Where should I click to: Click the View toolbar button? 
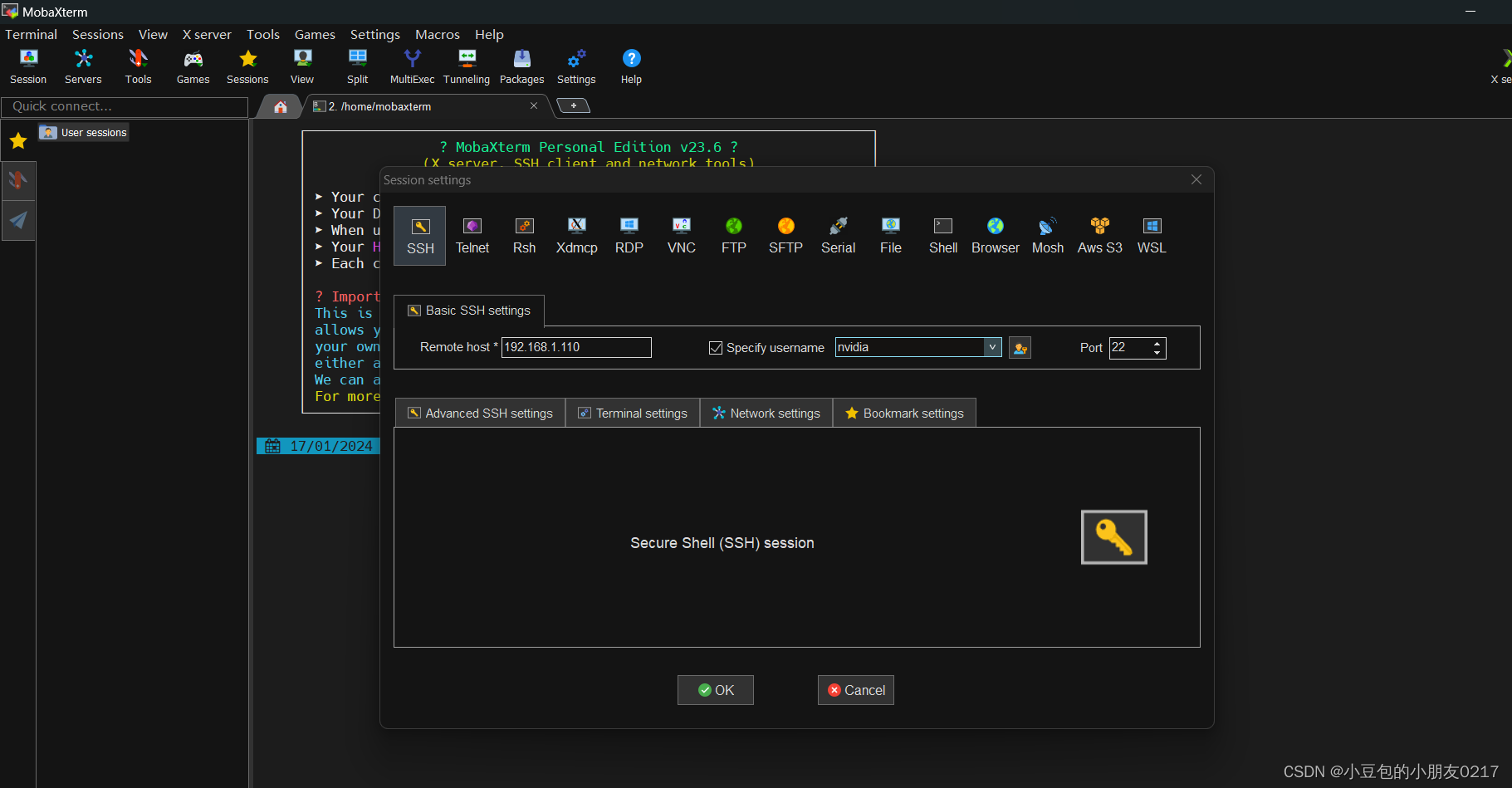pos(302,66)
